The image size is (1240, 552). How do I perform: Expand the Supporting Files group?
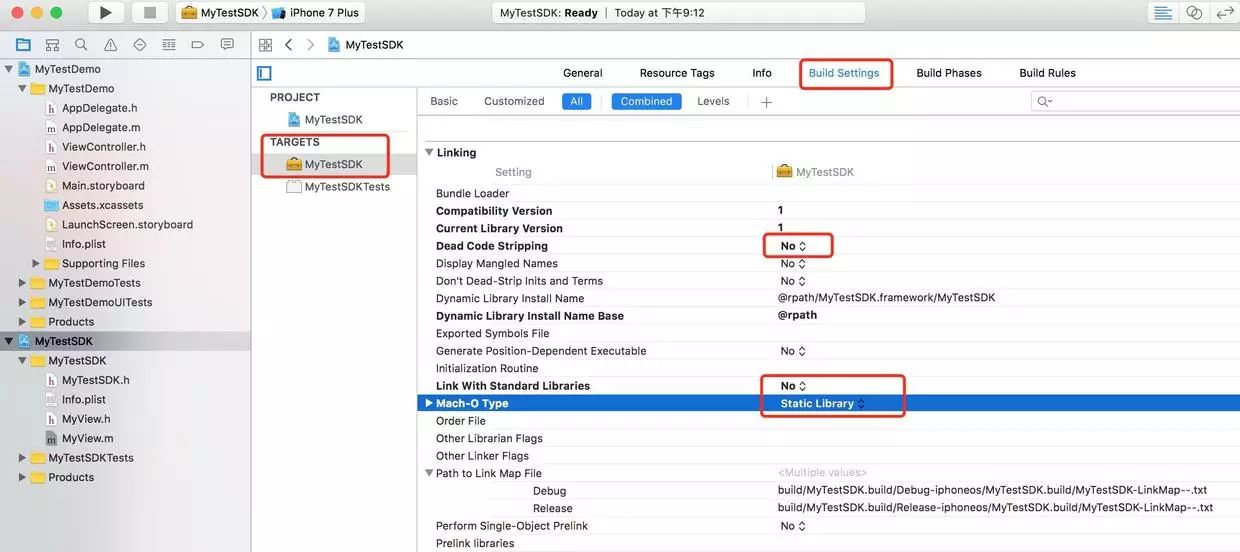point(37,264)
